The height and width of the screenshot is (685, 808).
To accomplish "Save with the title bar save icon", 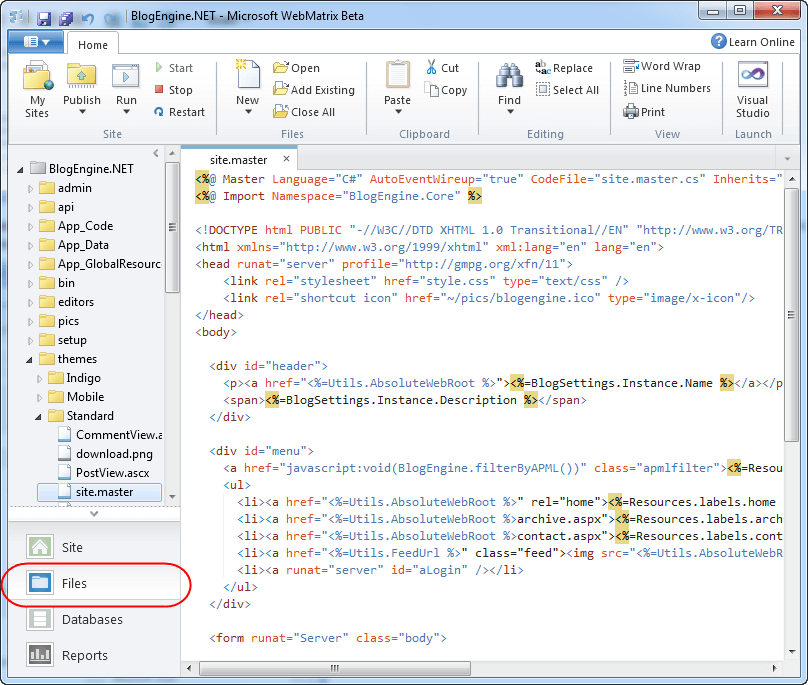I will [x=44, y=19].
